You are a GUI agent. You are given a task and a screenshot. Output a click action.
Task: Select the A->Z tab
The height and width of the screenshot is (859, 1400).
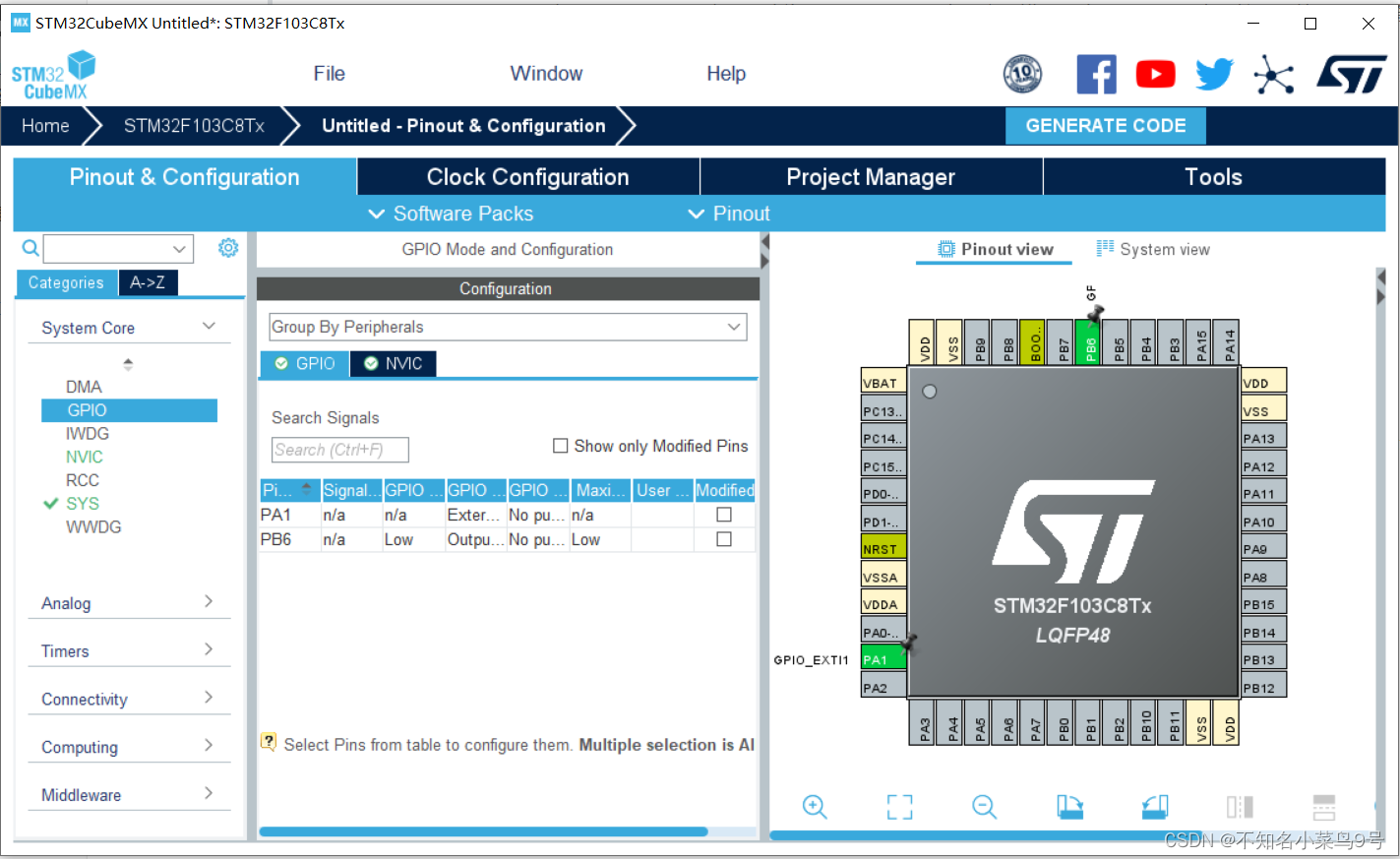coord(148,282)
